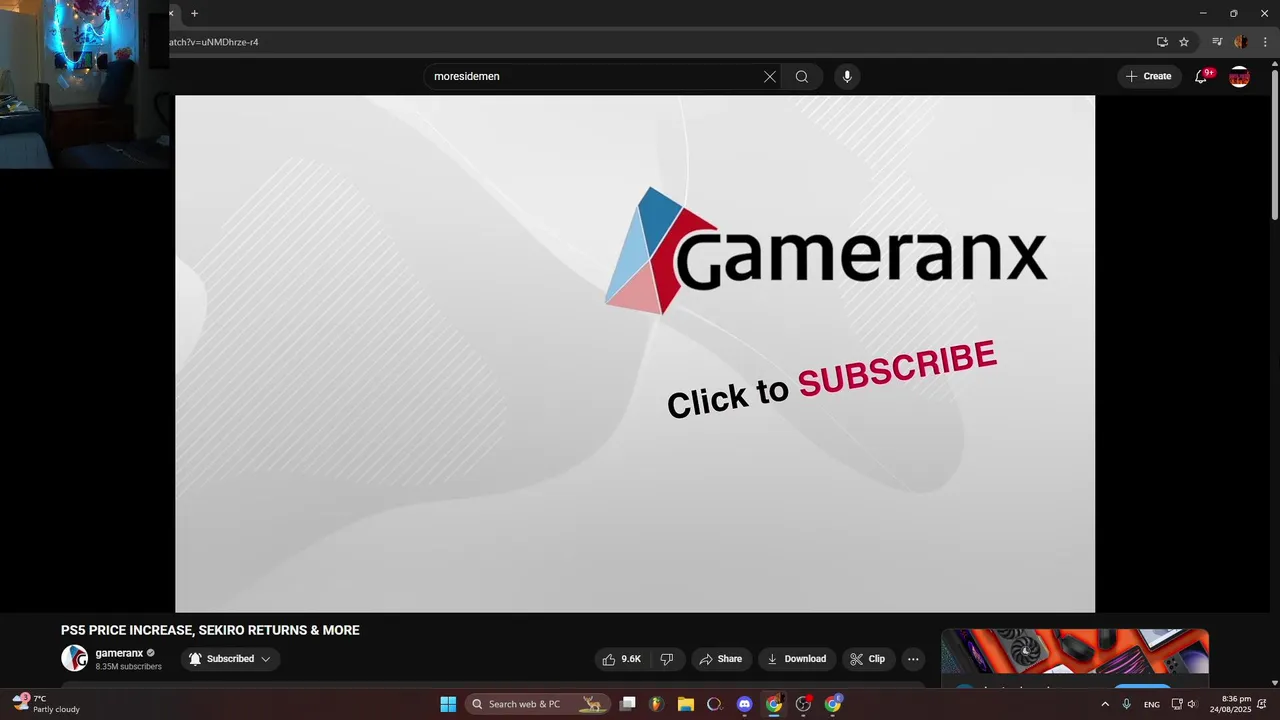Open the YouTube account avatar menu

click(1239, 76)
